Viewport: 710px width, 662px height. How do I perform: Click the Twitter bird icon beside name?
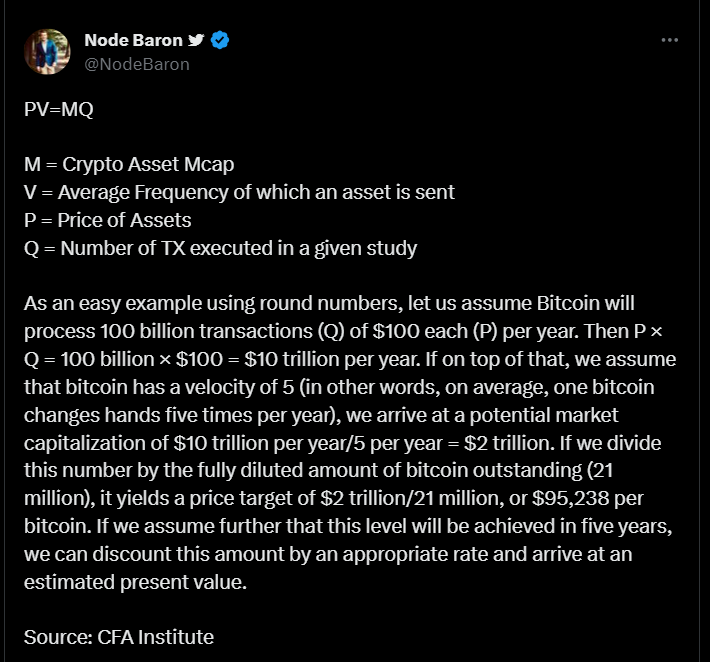tap(196, 40)
